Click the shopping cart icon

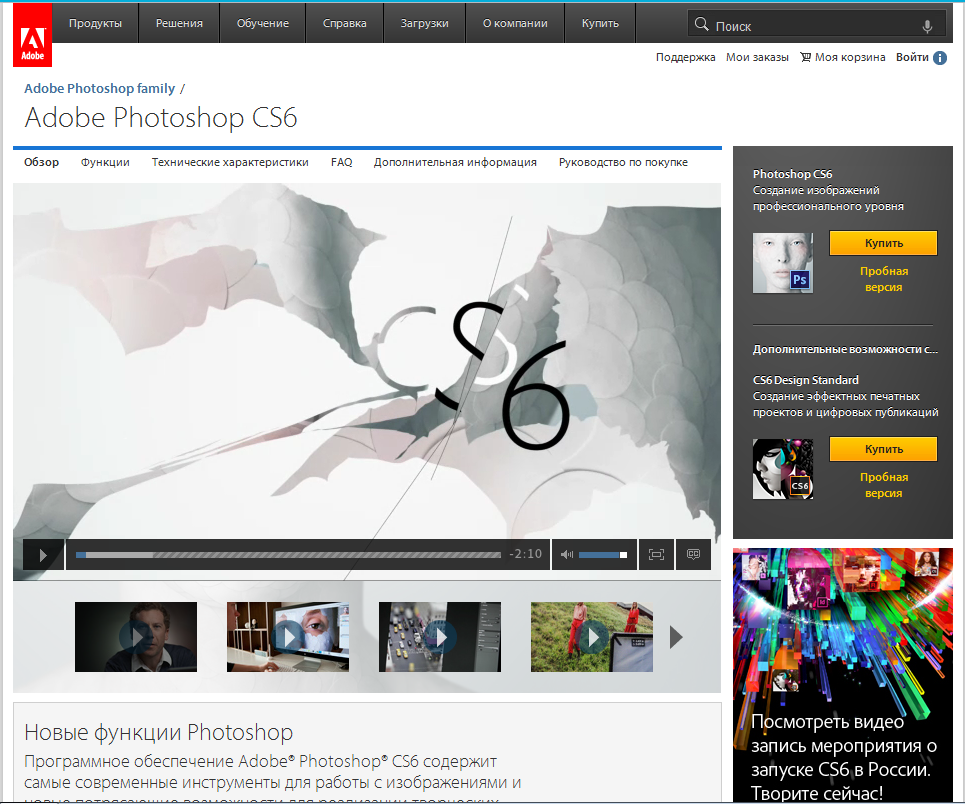(805, 57)
